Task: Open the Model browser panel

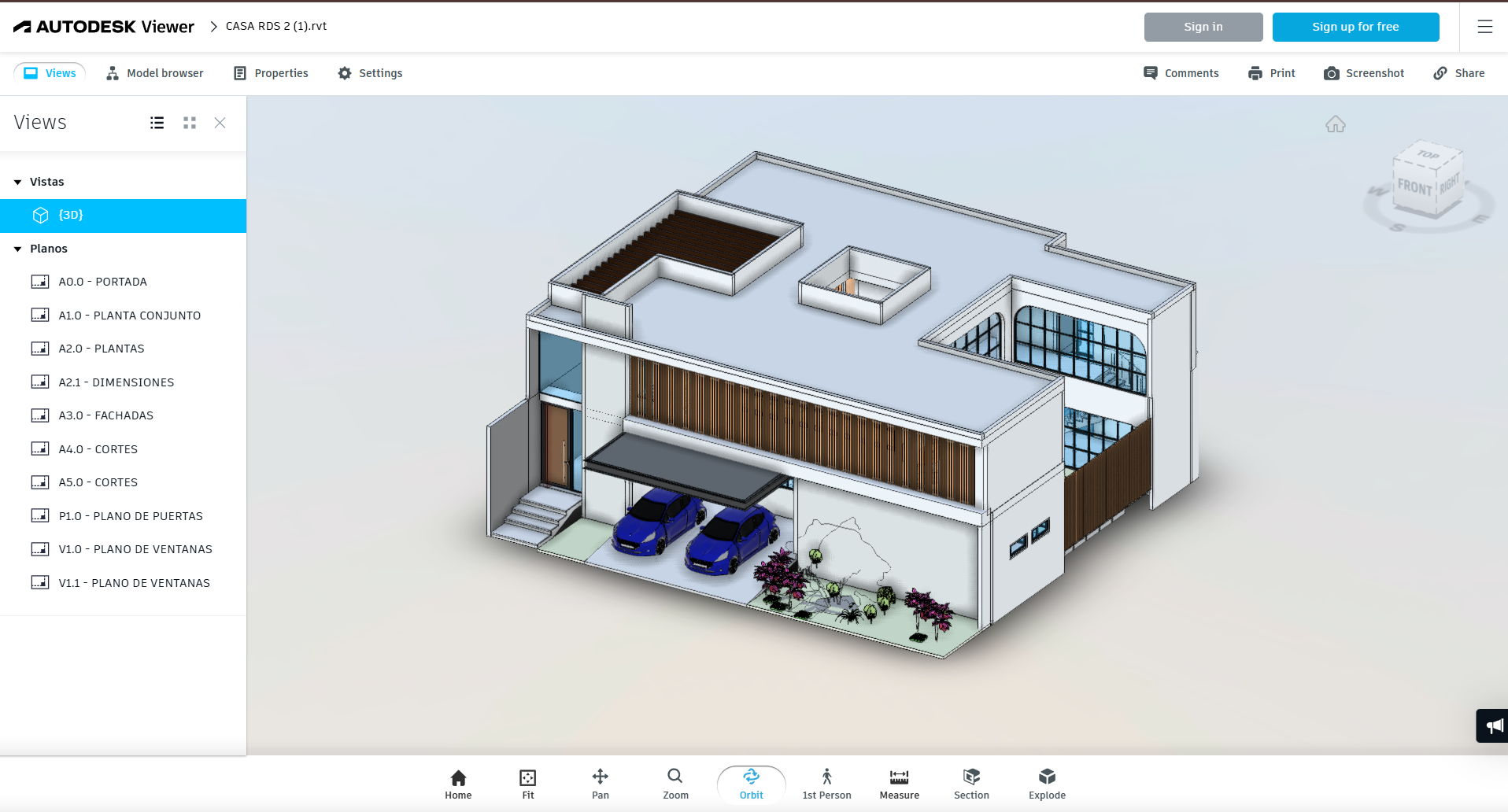Action: pyautogui.click(x=154, y=73)
